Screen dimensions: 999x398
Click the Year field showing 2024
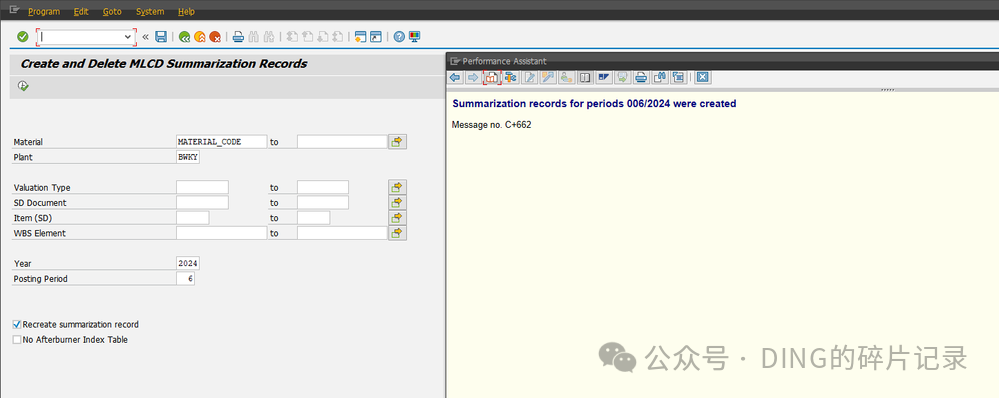pyautogui.click(x=188, y=263)
